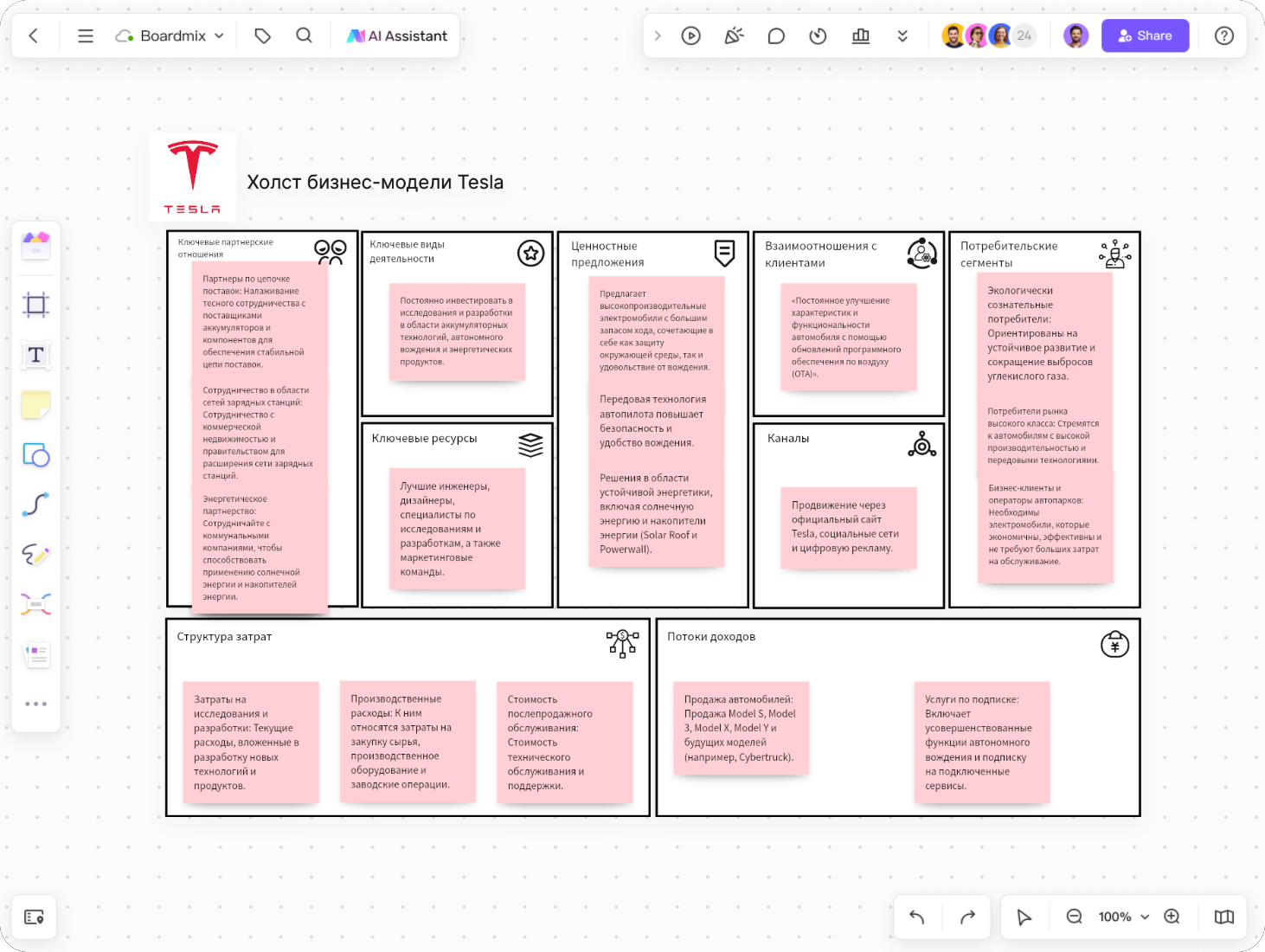Open the voting chart icon
Viewport: 1265px width, 952px height.
coord(860,35)
